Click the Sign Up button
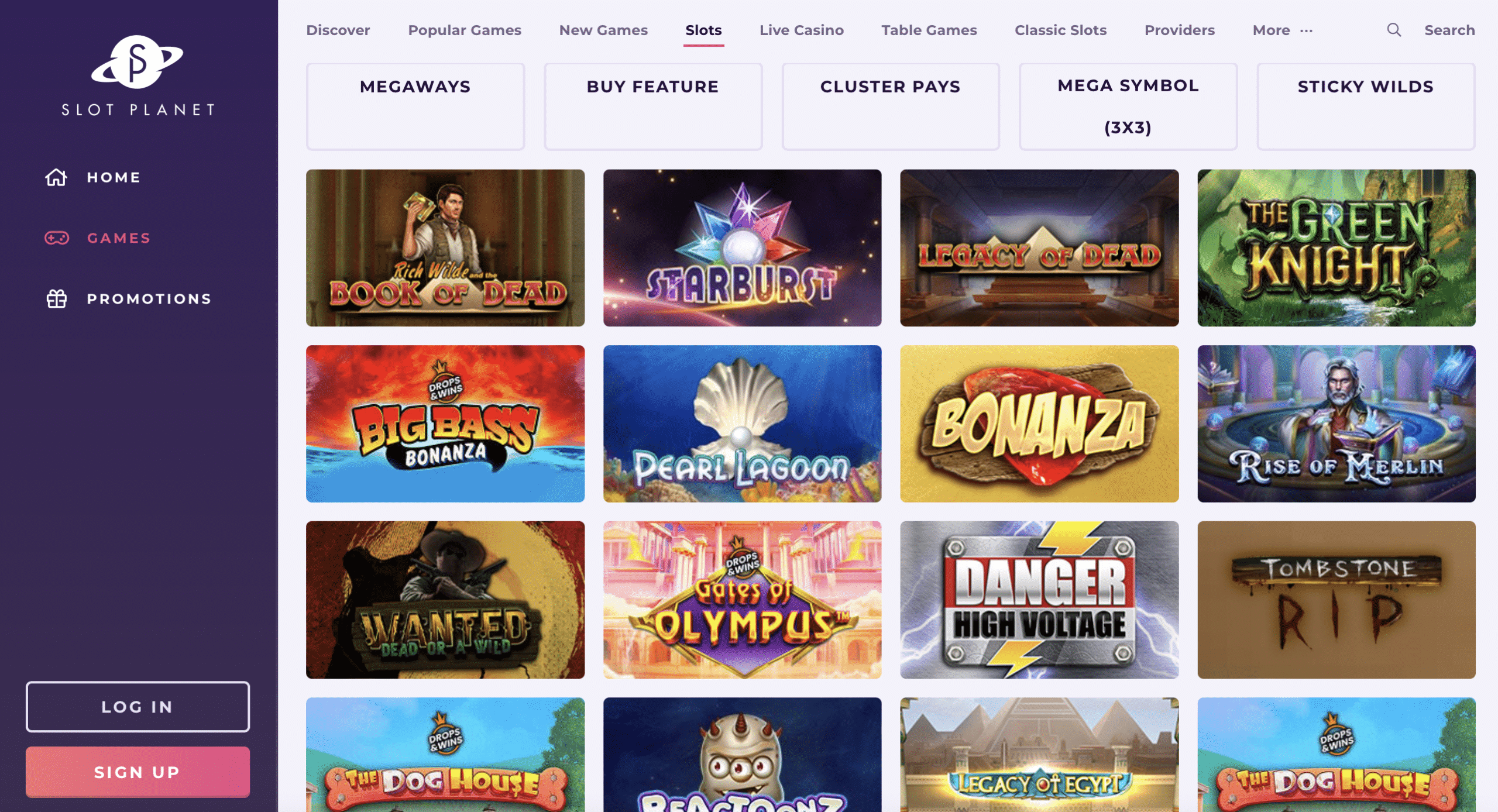The width and height of the screenshot is (1498, 812). click(x=138, y=772)
